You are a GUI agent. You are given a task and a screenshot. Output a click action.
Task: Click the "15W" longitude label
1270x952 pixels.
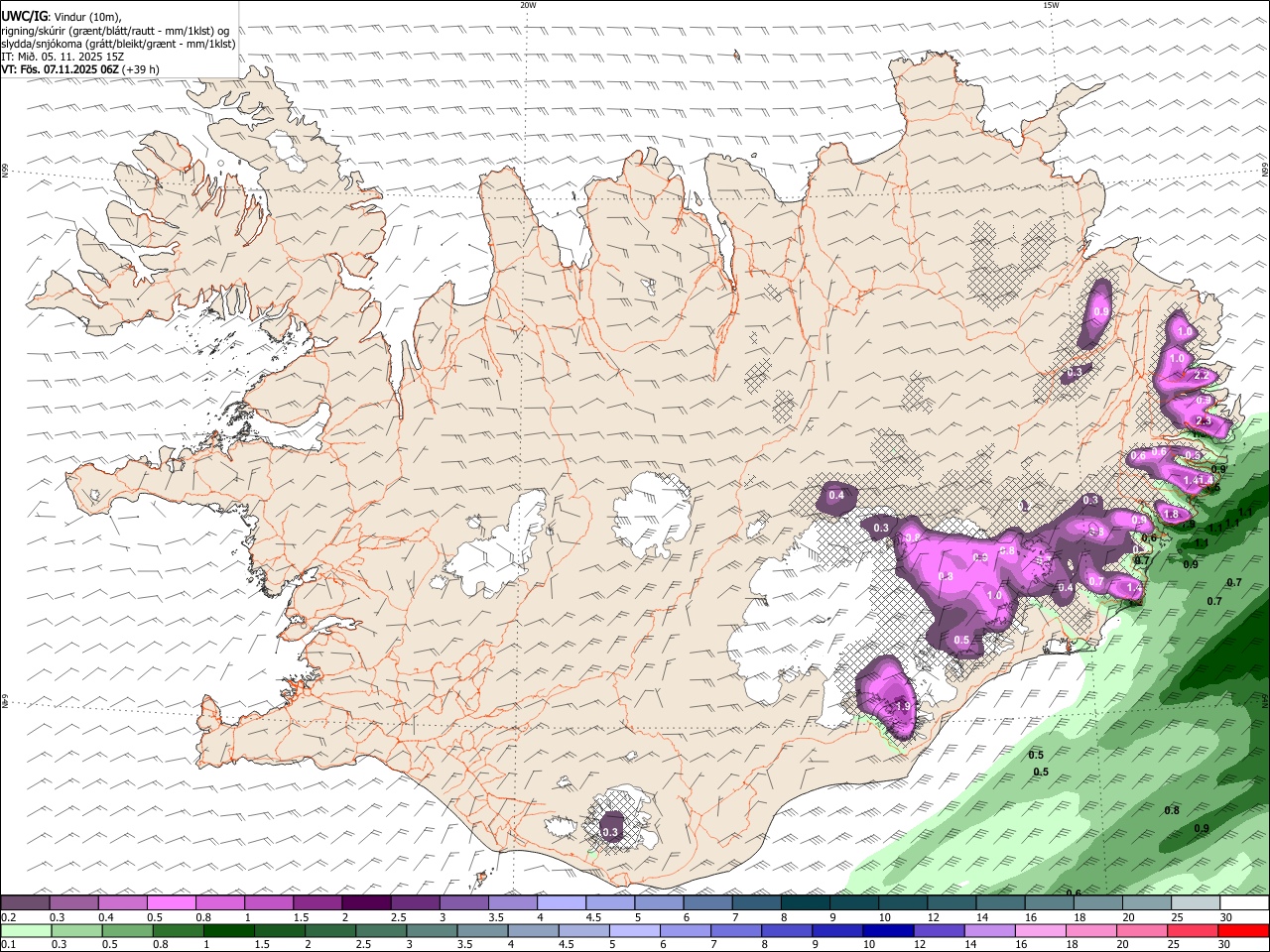(1051, 5)
